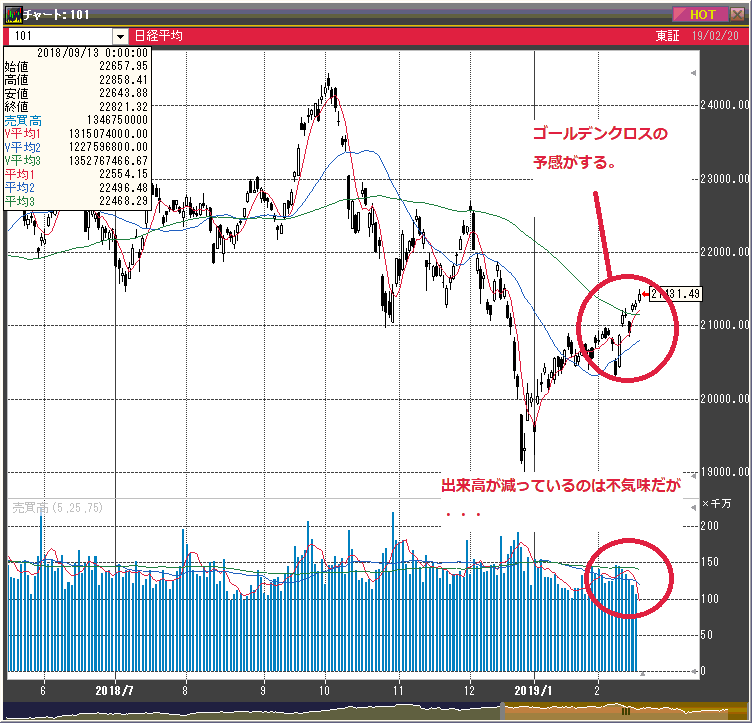752x723 pixels.
Task: Click the grip handle in orange navigator region
Action: pos(625,711)
